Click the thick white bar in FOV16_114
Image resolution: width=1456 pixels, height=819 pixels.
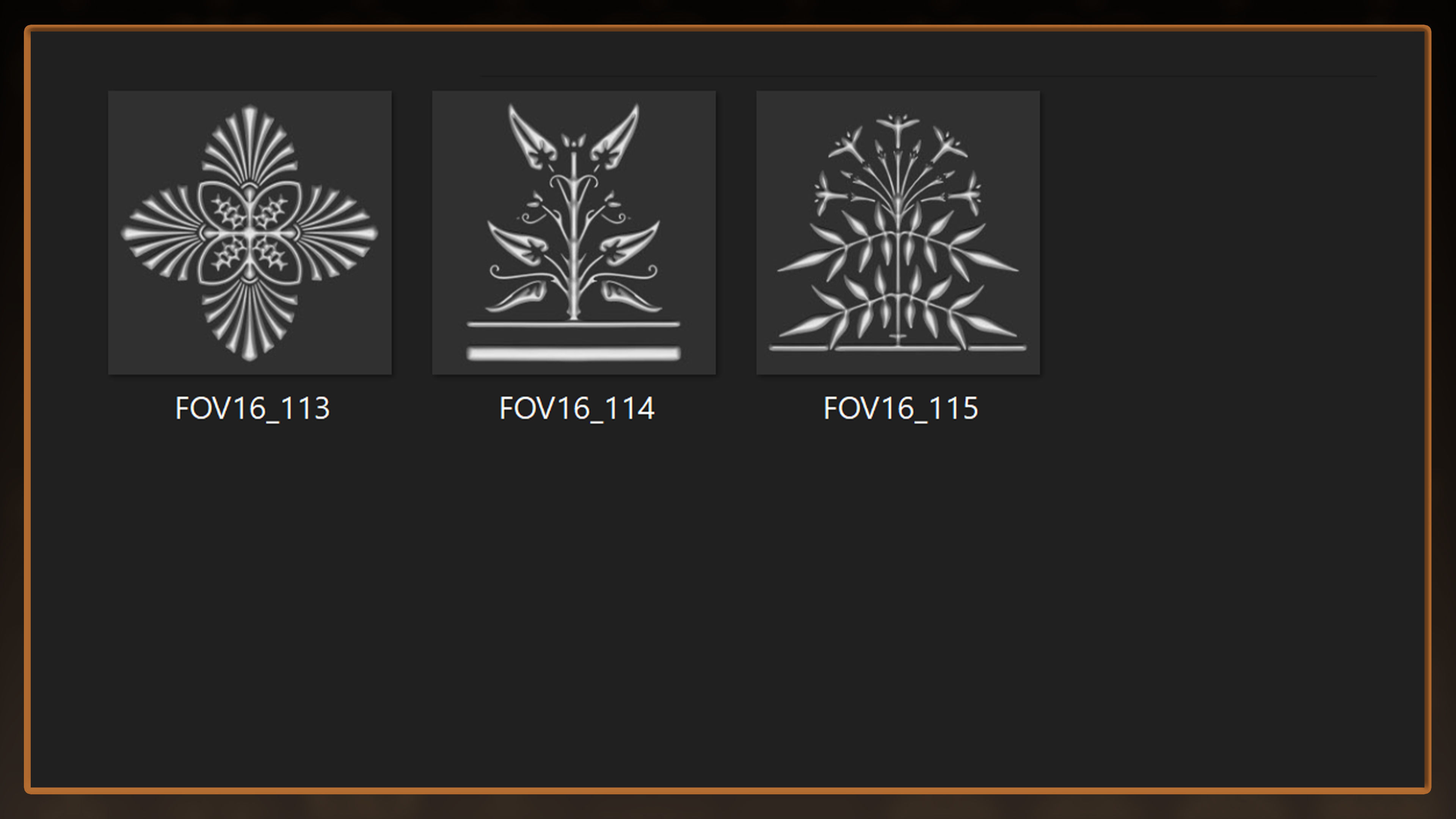[x=574, y=354]
